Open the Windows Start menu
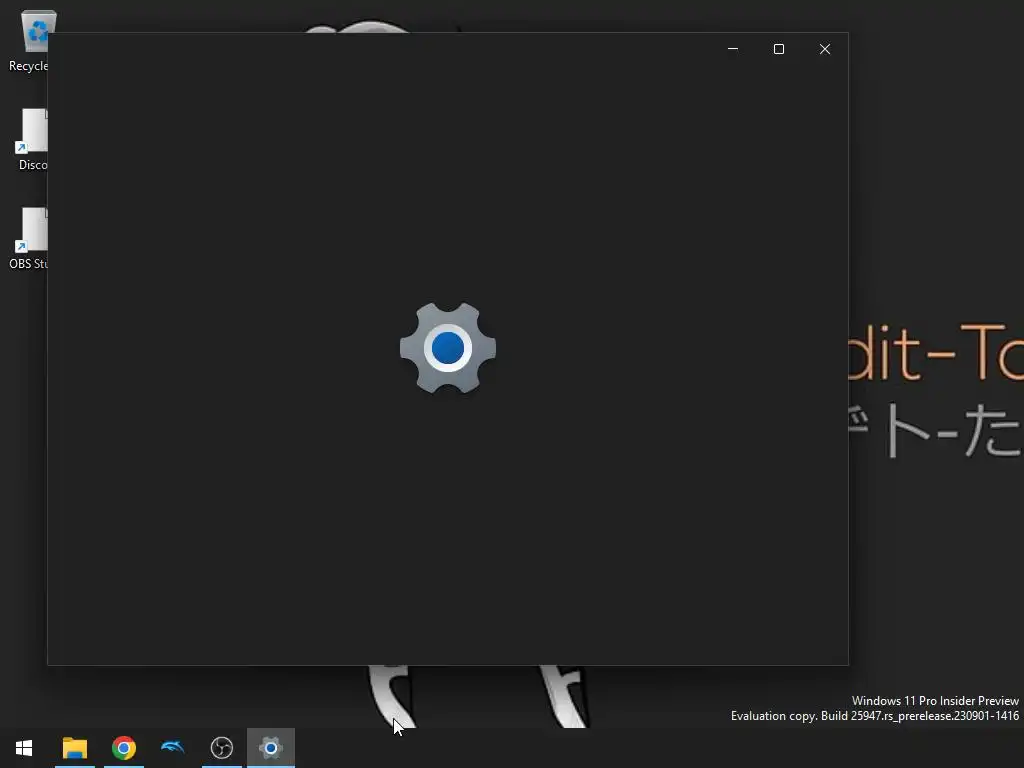Image resolution: width=1024 pixels, height=768 pixels. [x=24, y=748]
